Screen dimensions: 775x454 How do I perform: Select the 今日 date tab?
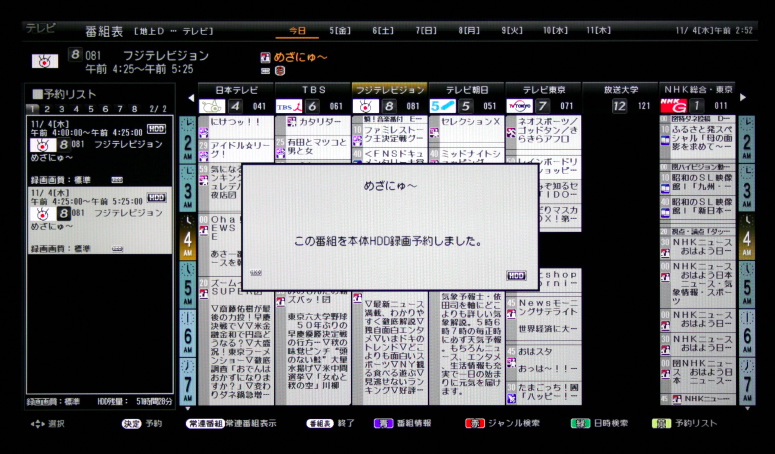297,31
